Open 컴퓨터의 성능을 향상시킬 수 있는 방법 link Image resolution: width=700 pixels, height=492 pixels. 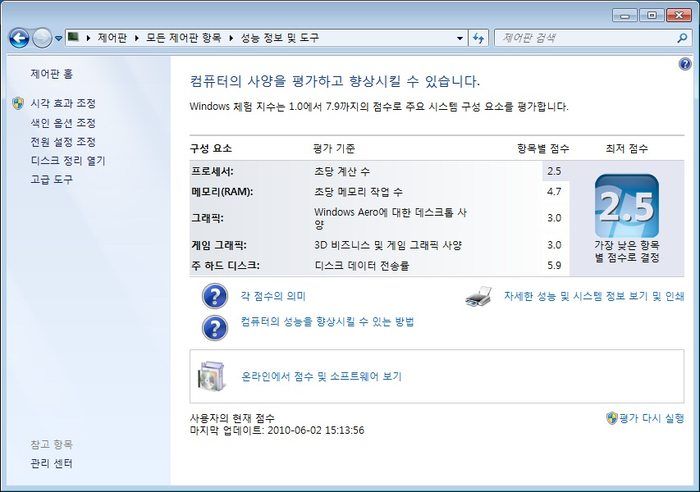[x=327, y=322]
